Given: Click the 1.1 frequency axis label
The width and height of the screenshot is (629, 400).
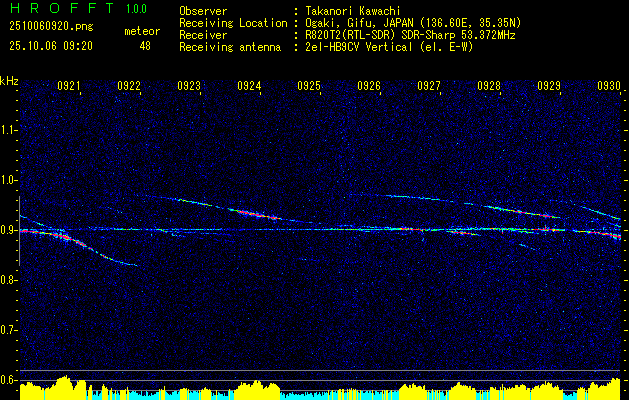Looking at the screenshot, I should (9, 130).
